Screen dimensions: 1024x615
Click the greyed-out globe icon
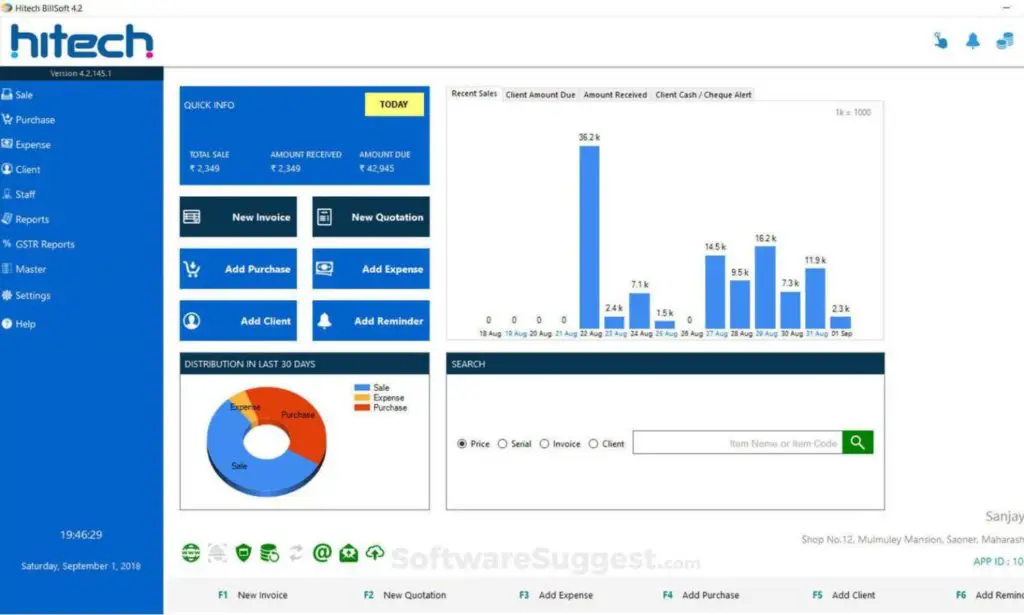pos(217,553)
